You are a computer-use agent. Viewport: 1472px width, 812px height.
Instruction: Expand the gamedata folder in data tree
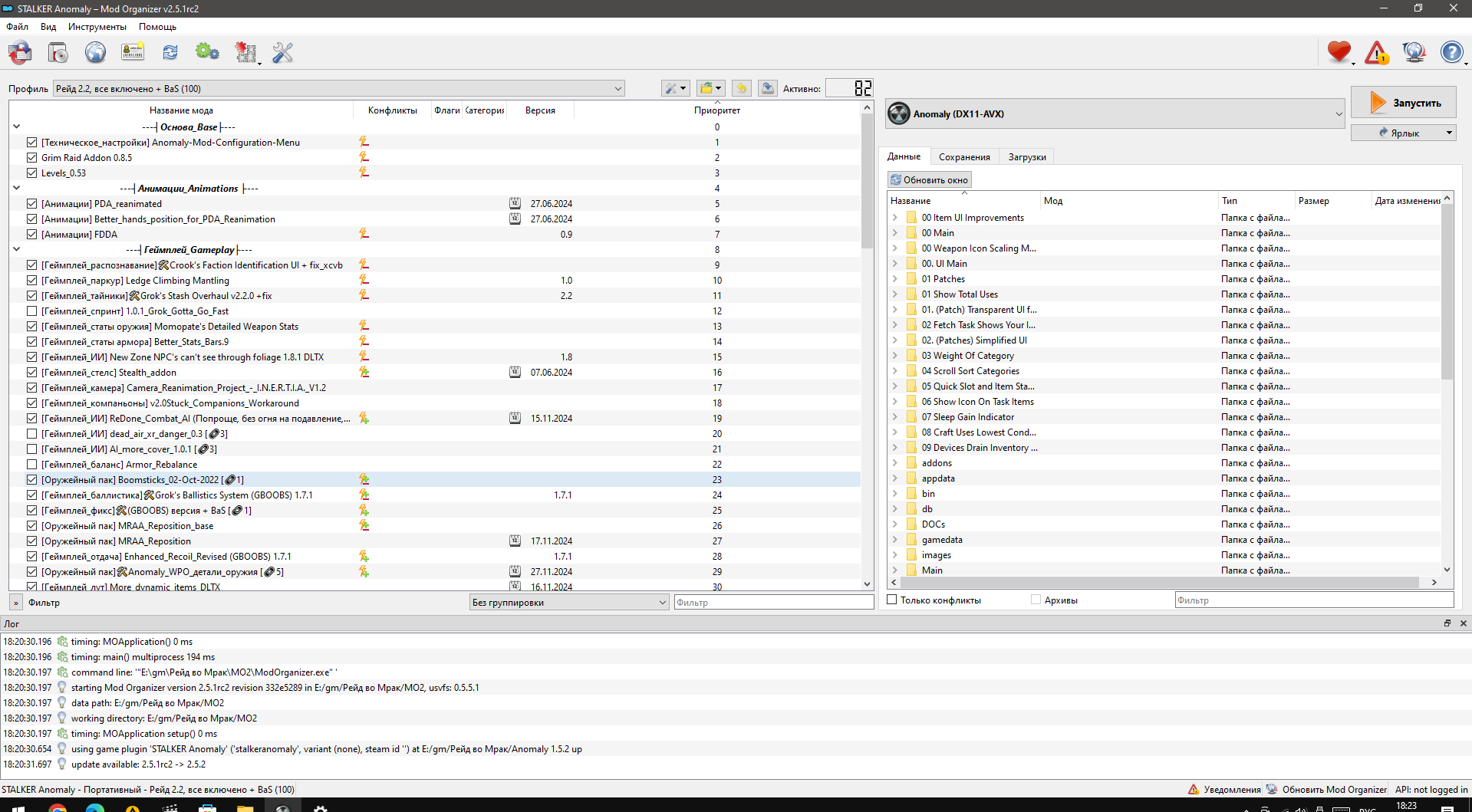(x=894, y=540)
